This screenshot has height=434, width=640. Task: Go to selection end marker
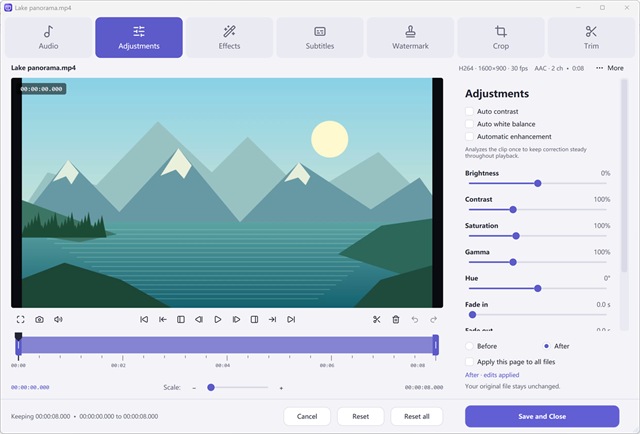[273, 319]
